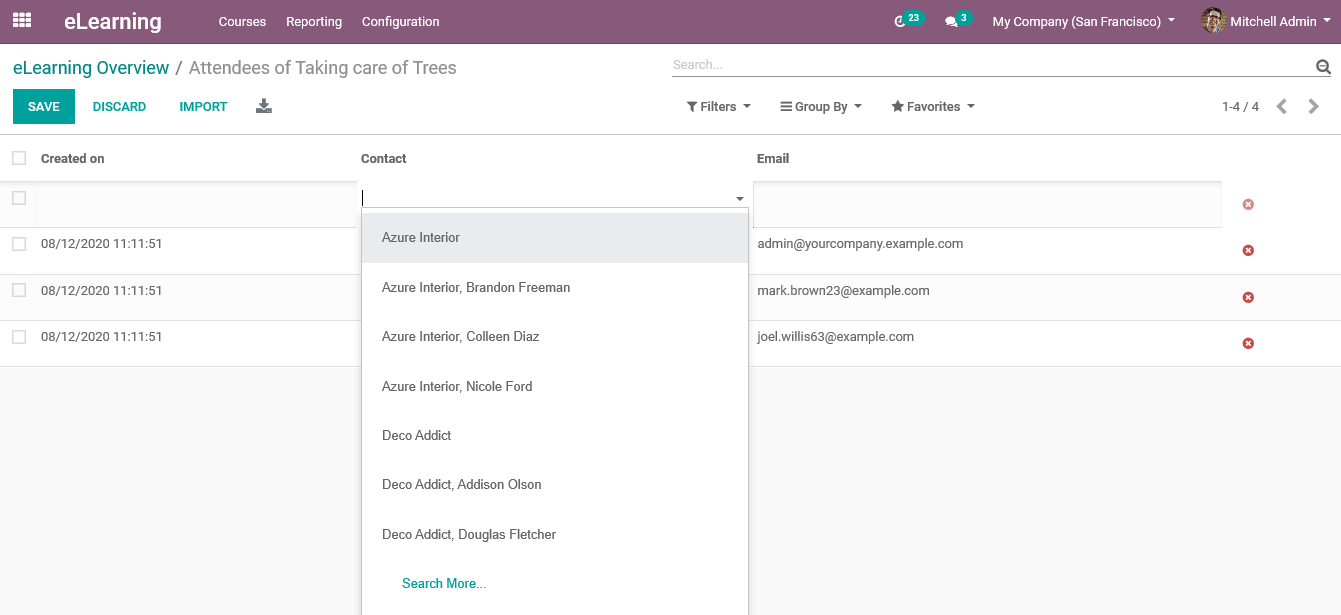Click email mark.brown23@example.com
Image resolution: width=1341 pixels, height=615 pixels.
coord(843,291)
